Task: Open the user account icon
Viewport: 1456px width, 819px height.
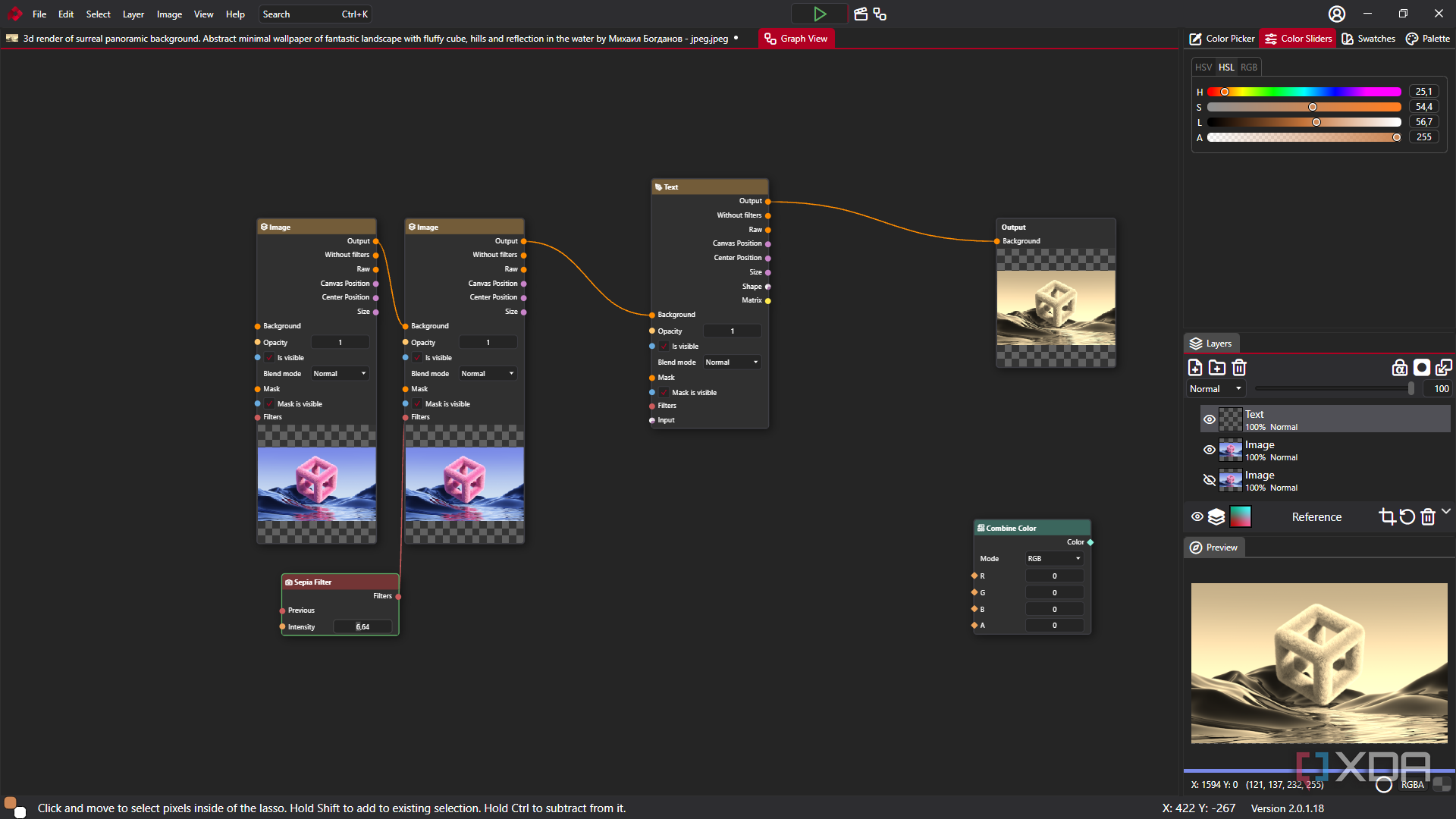Action: pos(1337,14)
